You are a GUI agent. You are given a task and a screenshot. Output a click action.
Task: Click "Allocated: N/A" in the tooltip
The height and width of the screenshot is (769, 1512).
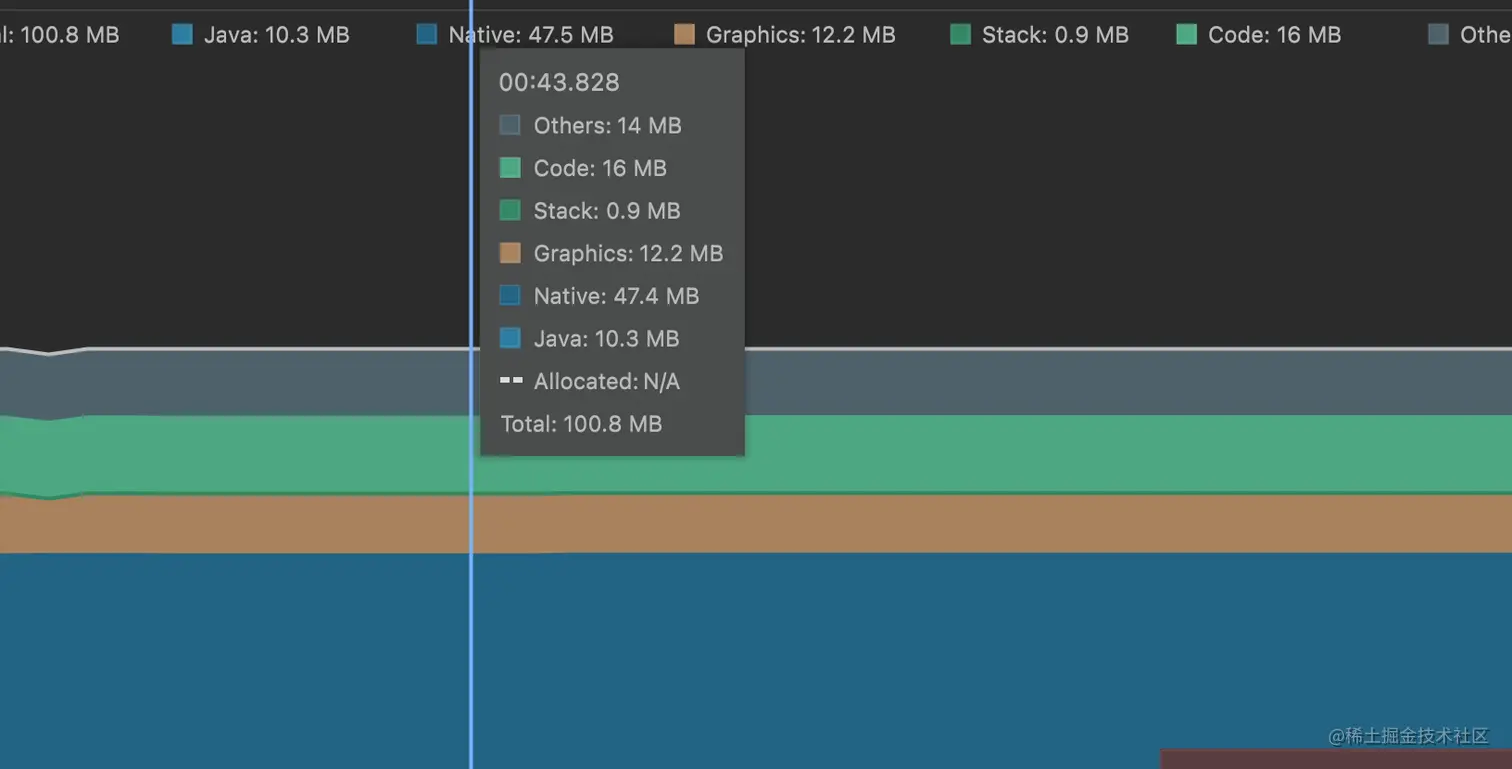click(x=606, y=381)
